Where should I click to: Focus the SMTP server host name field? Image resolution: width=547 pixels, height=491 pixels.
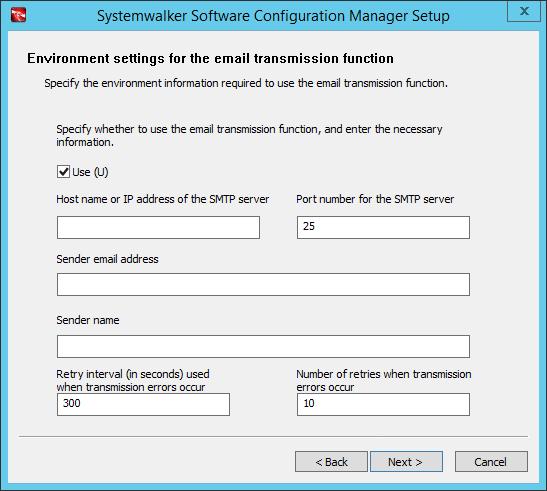coord(158,228)
